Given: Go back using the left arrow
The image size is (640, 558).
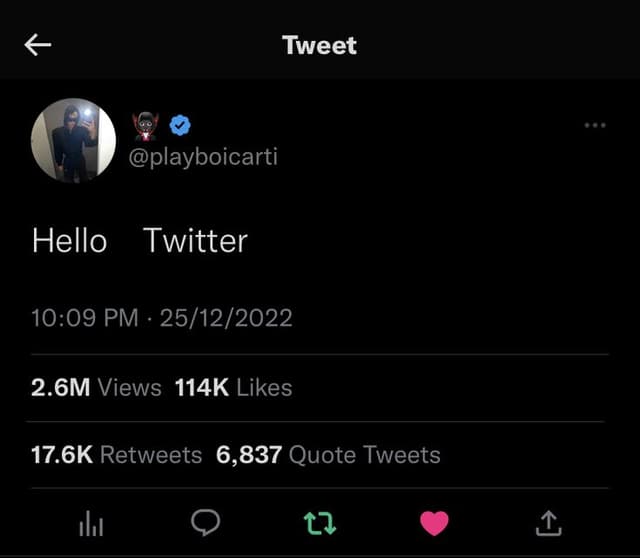Looking at the screenshot, I should pyautogui.click(x=38, y=45).
